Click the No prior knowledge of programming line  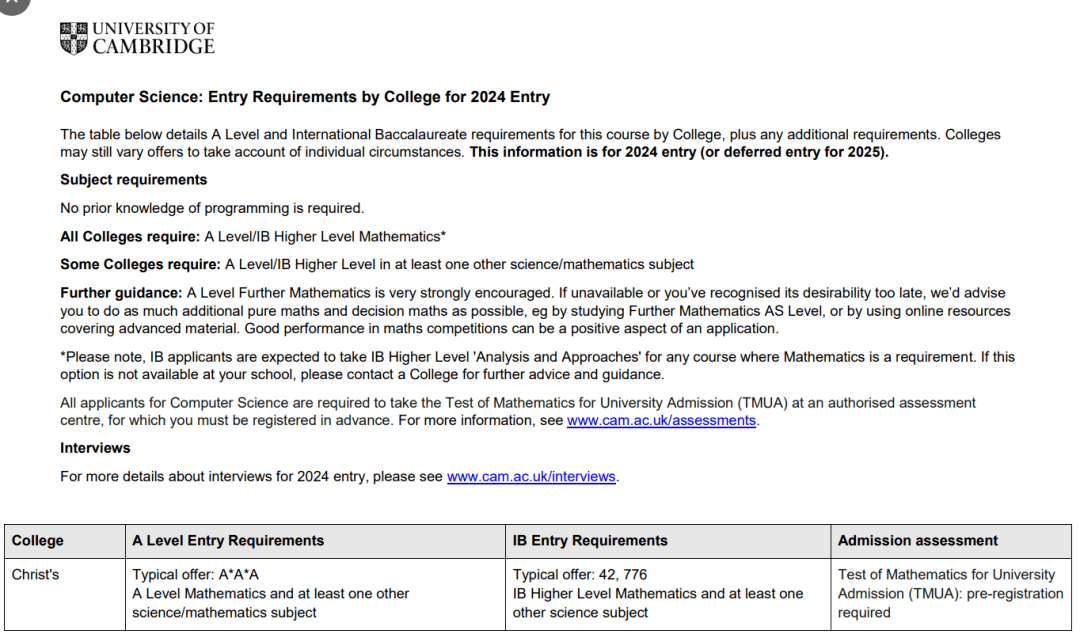[x=212, y=208]
